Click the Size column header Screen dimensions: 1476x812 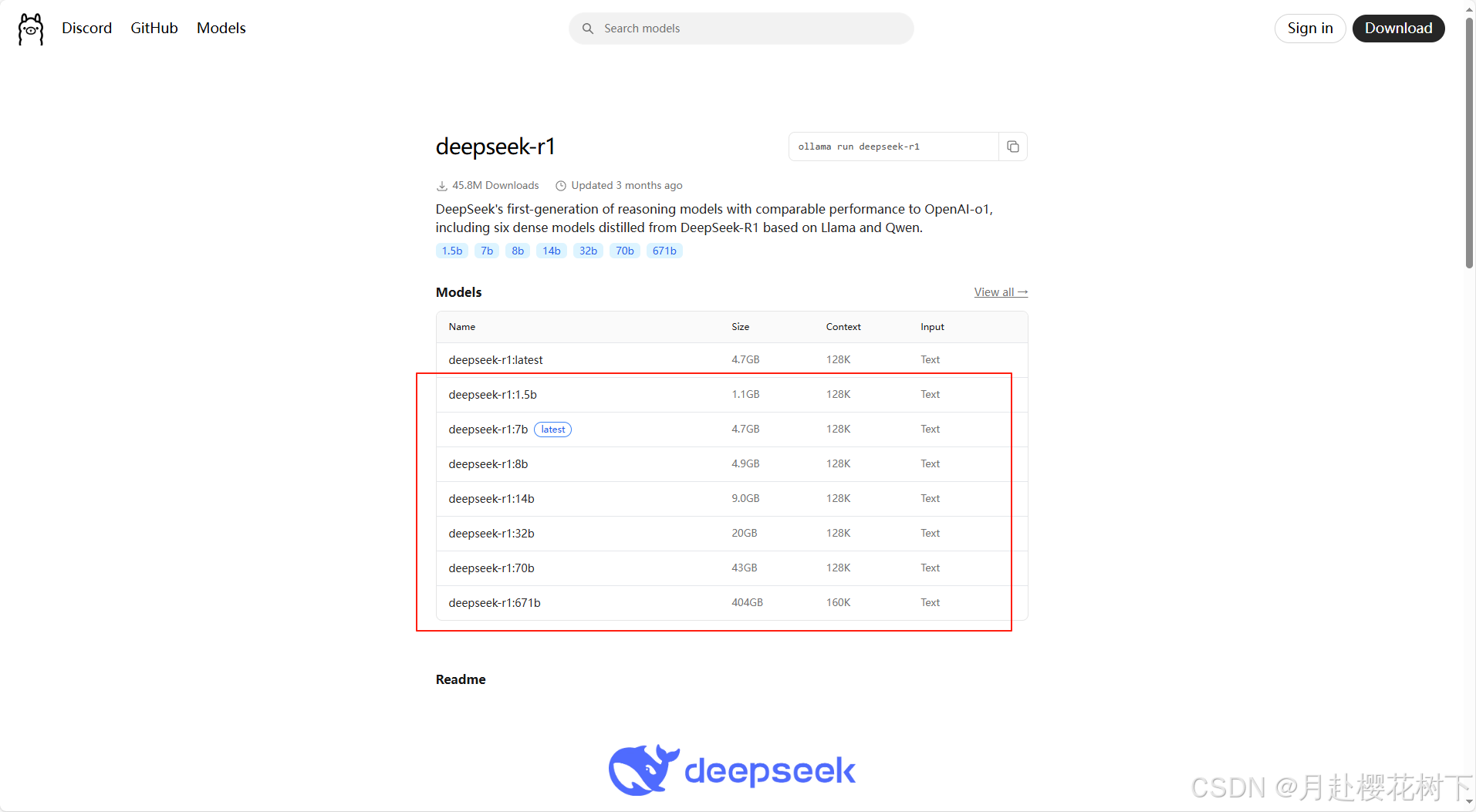click(741, 327)
